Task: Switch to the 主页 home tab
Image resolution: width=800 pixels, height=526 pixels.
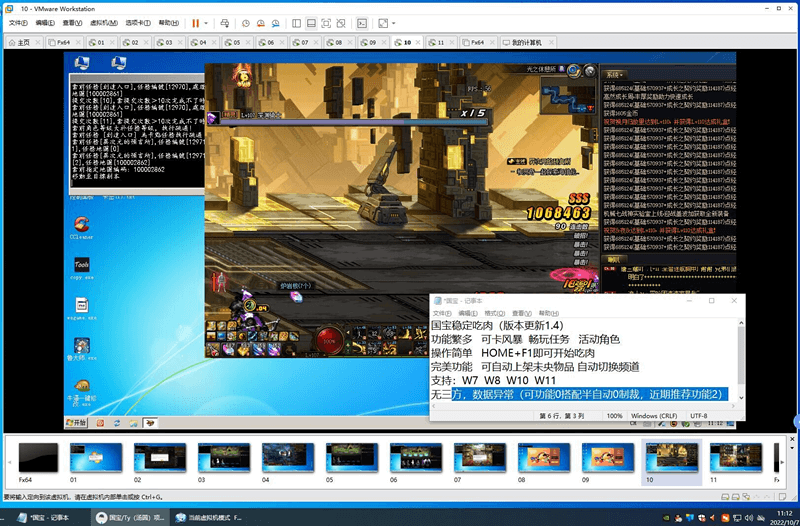Action: (x=23, y=42)
